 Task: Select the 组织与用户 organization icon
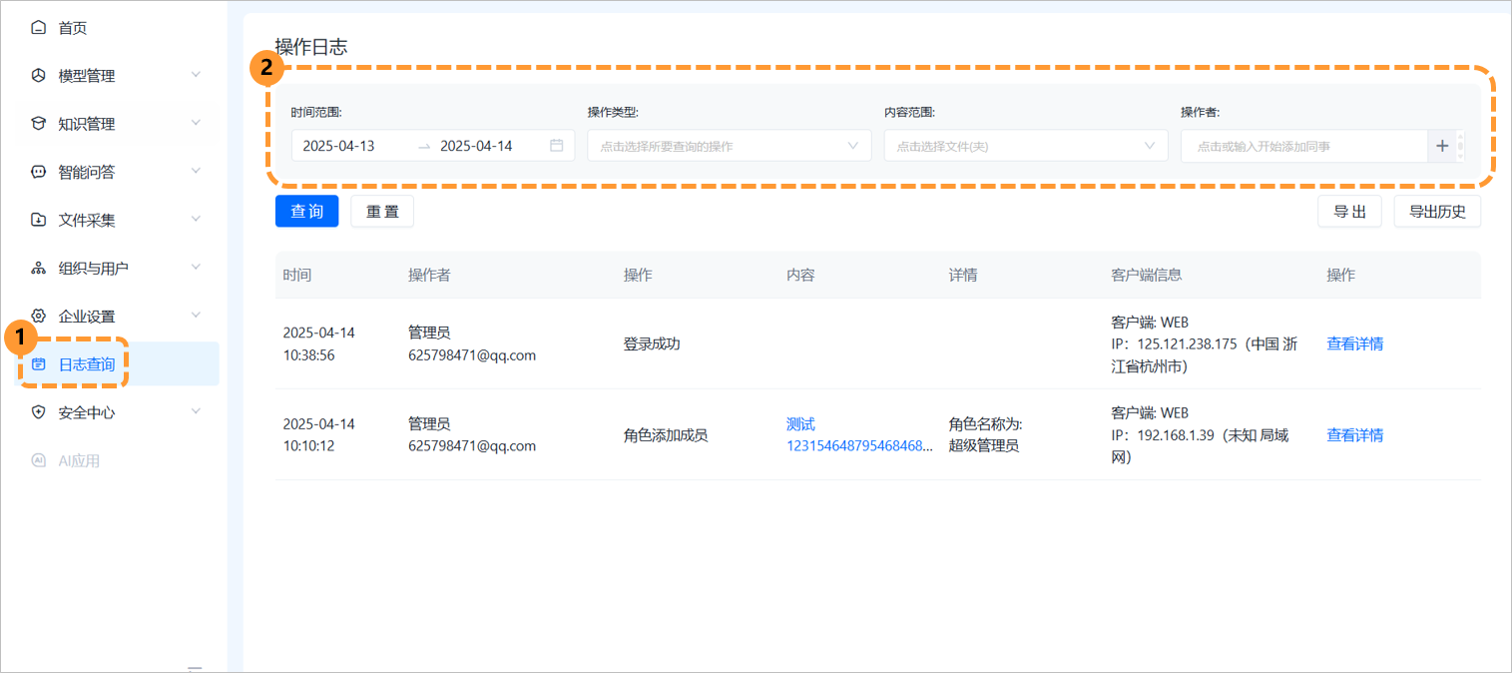tap(39, 267)
